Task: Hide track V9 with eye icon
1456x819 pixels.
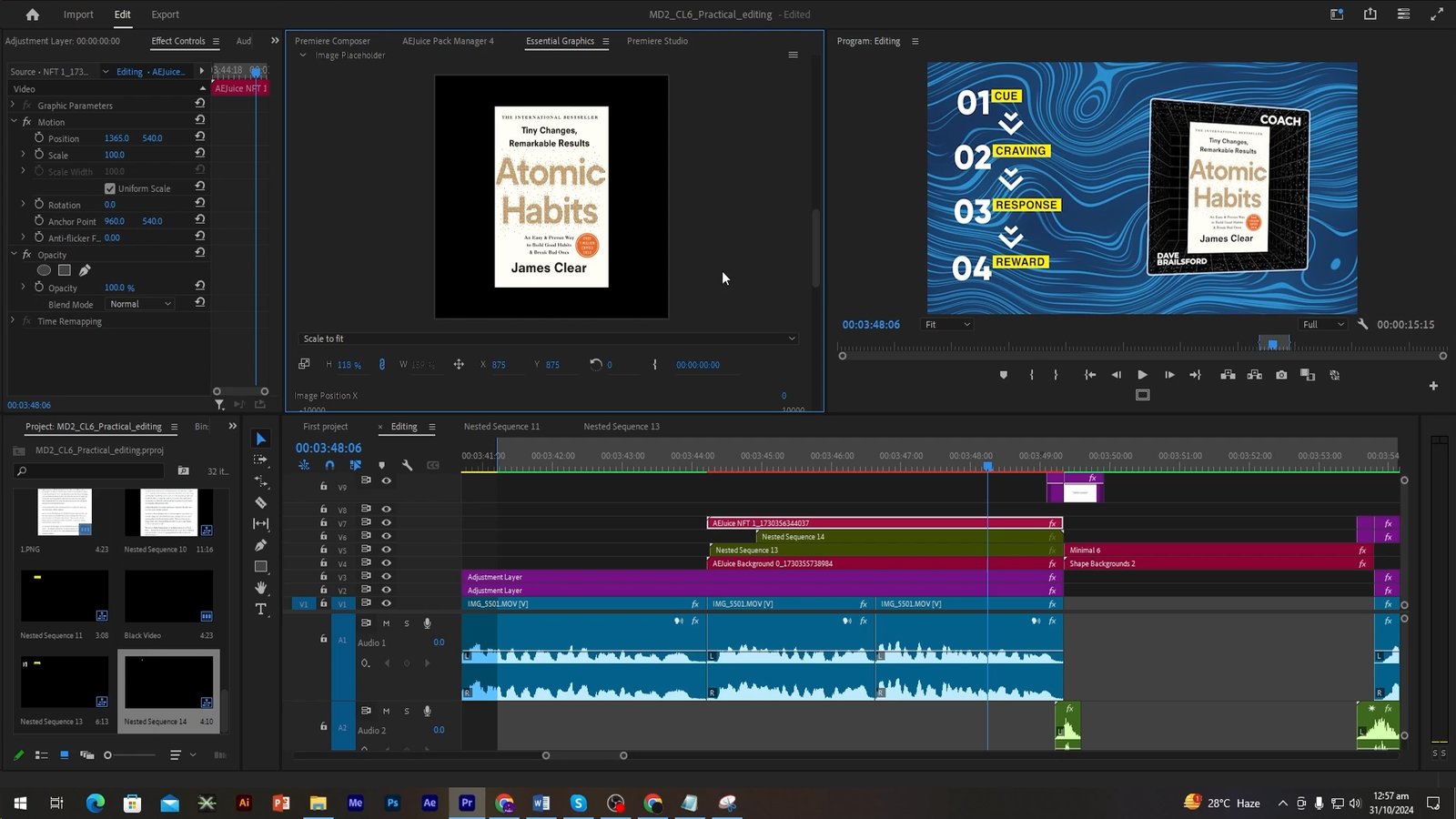Action: point(386,480)
